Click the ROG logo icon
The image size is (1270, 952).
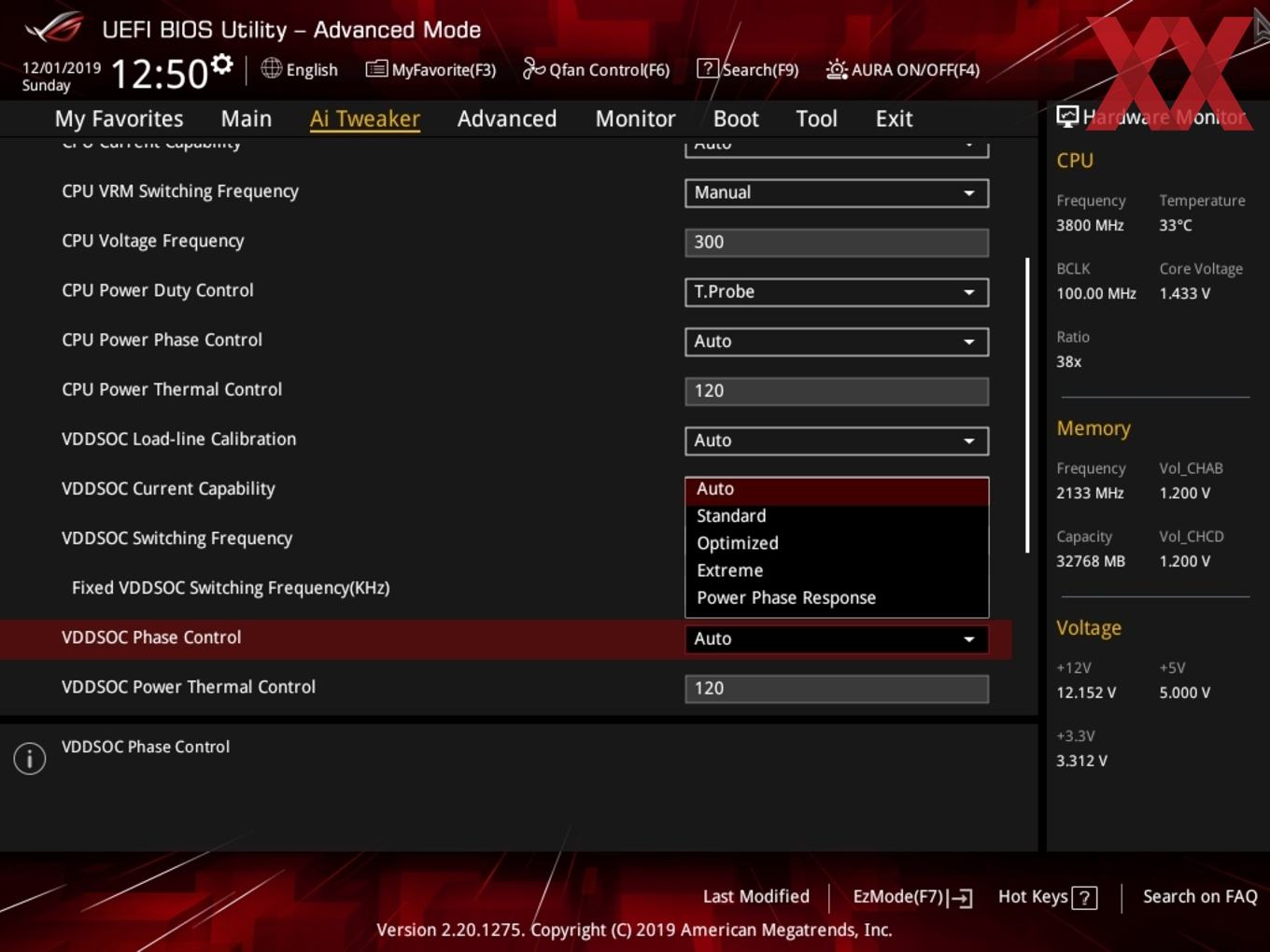(x=54, y=27)
